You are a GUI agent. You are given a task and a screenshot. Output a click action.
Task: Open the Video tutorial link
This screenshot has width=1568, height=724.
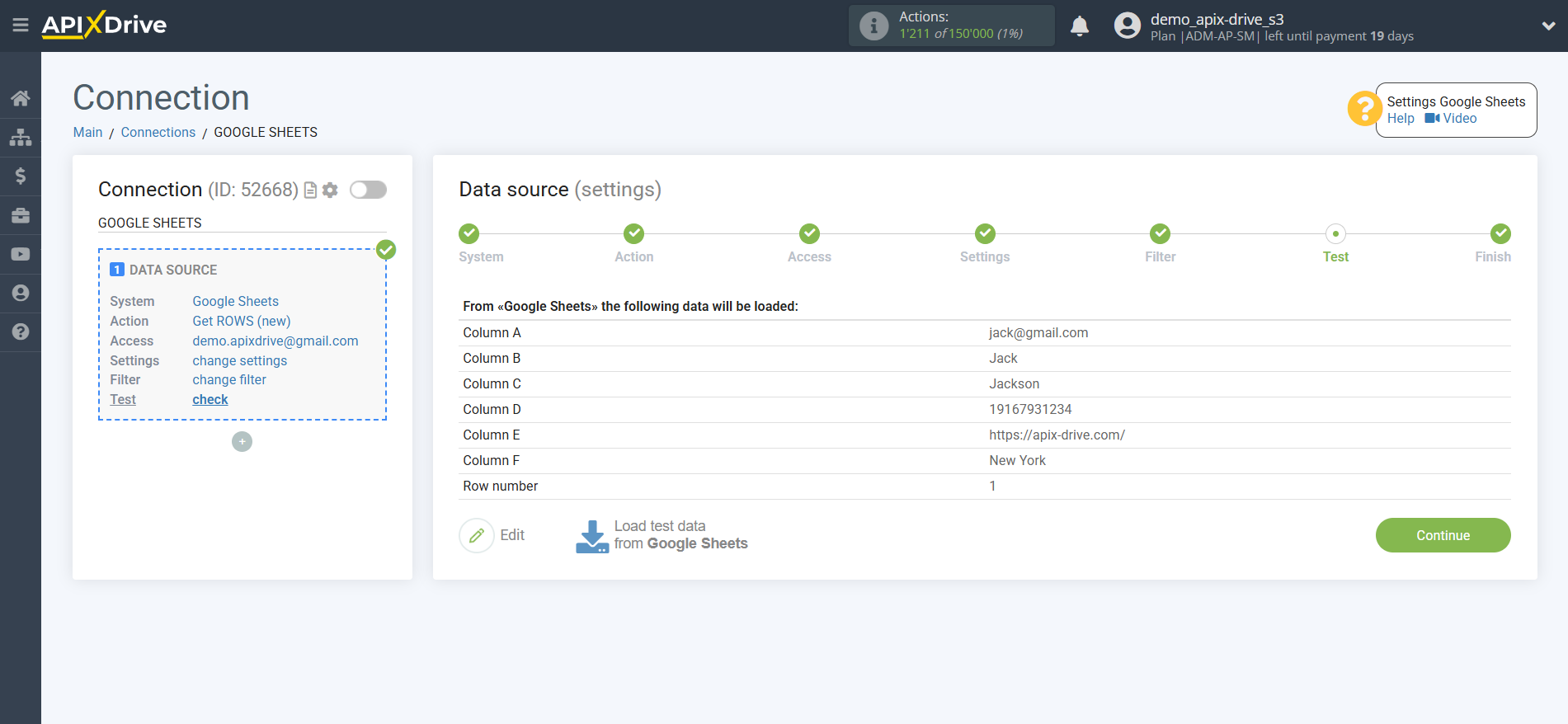[x=1451, y=119]
